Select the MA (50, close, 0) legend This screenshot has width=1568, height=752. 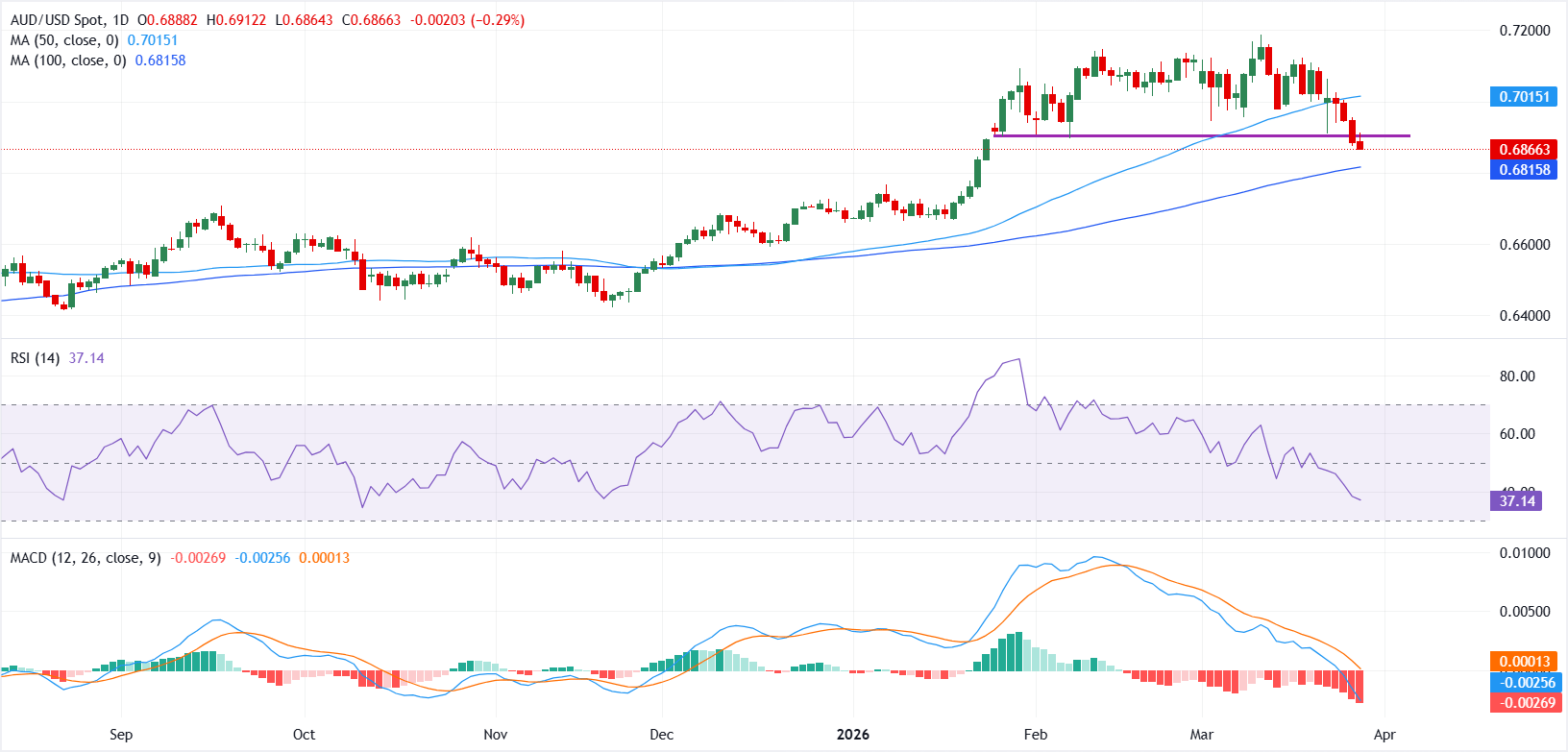click(x=63, y=40)
